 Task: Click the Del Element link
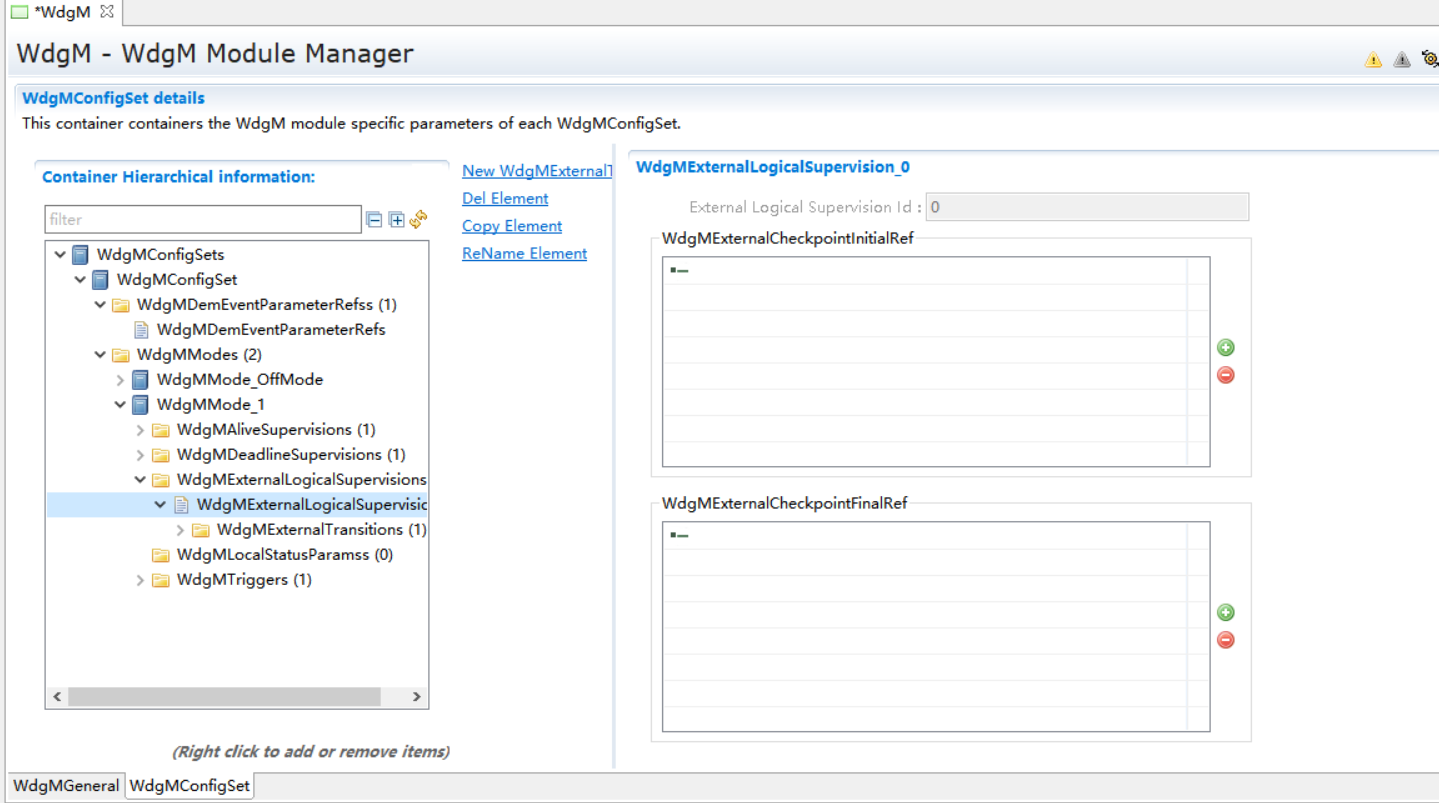(x=505, y=198)
